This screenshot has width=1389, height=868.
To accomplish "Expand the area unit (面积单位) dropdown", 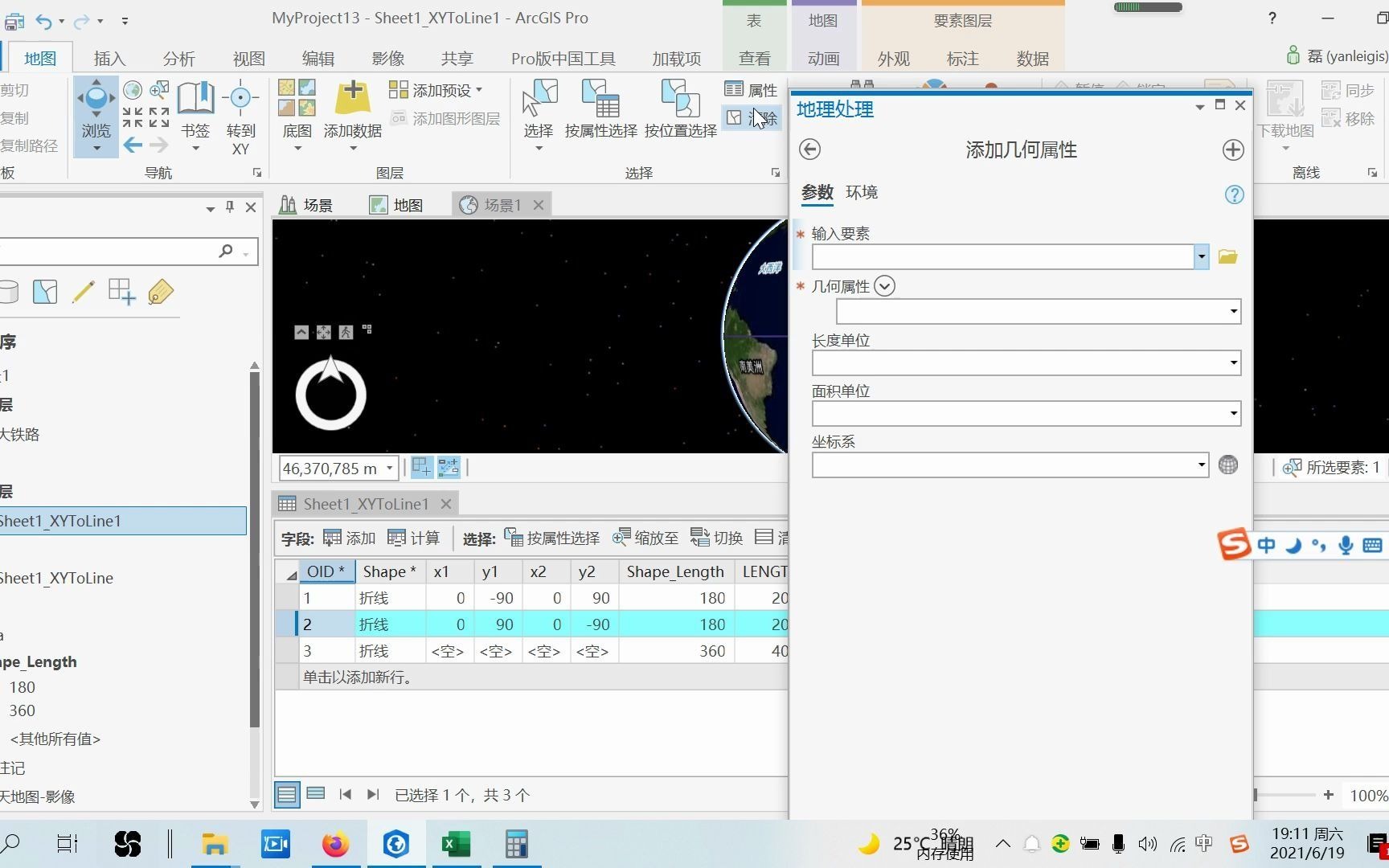I will (x=1233, y=414).
